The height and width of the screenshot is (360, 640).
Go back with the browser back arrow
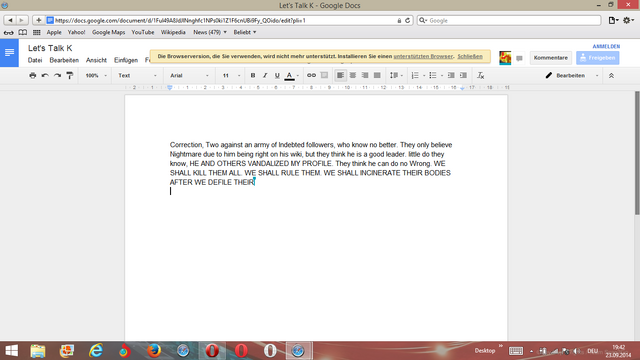(10, 20)
